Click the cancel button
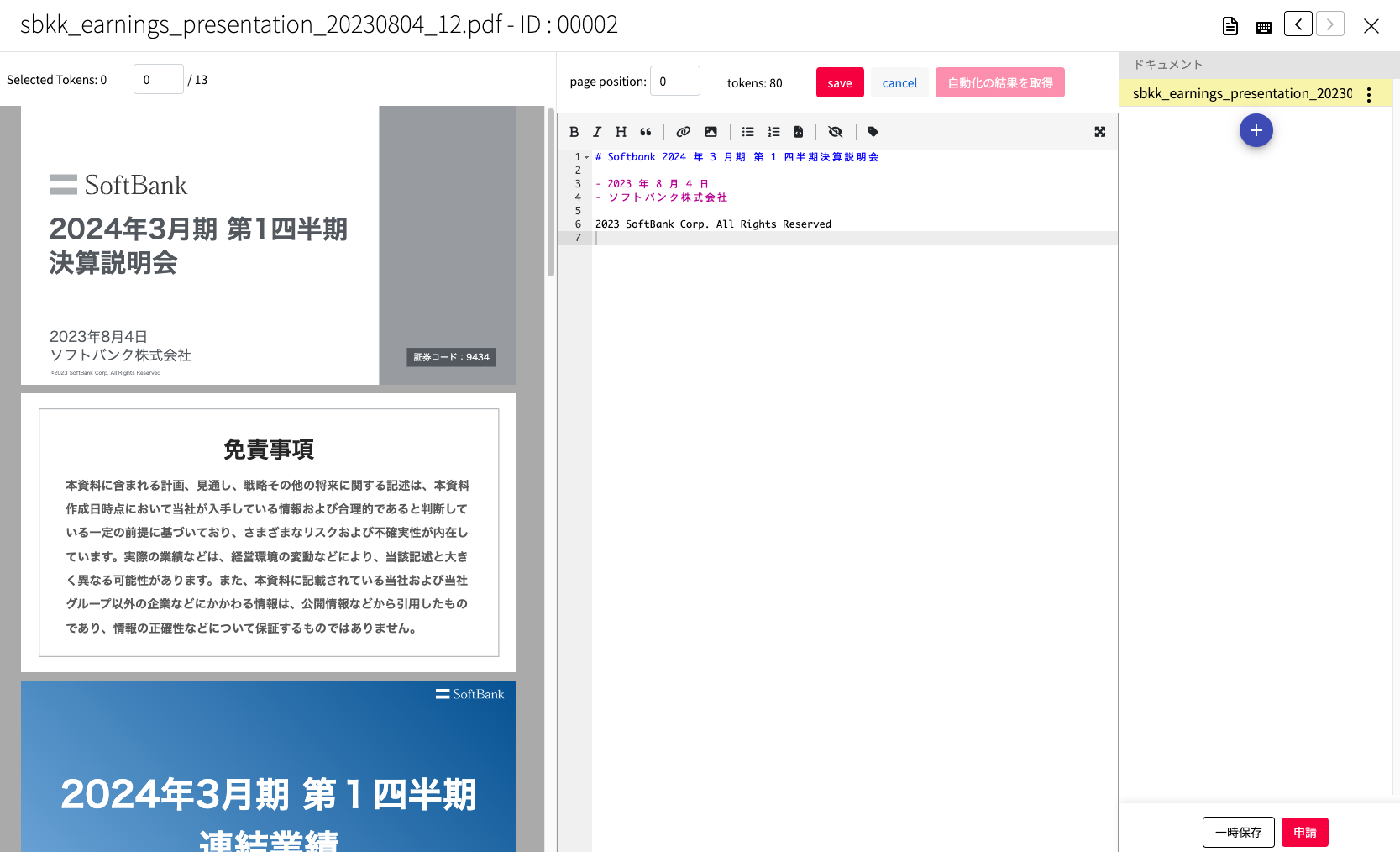Image resolution: width=1400 pixels, height=852 pixels. (x=899, y=82)
